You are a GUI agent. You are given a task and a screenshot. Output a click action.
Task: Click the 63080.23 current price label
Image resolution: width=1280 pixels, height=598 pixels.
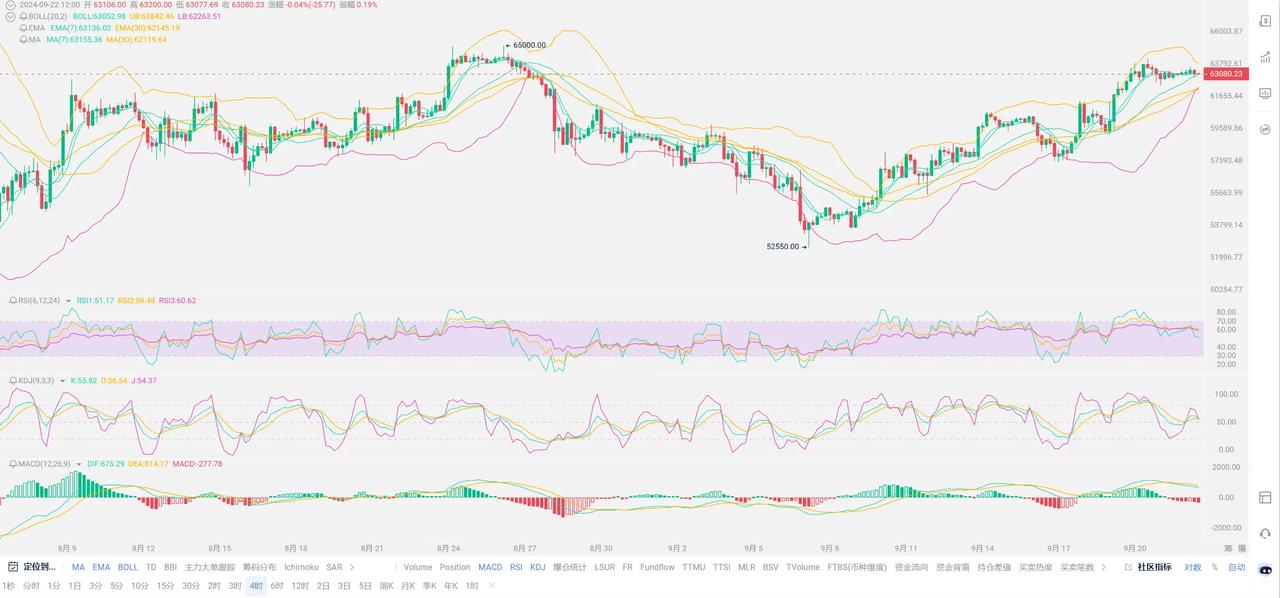[1225, 74]
